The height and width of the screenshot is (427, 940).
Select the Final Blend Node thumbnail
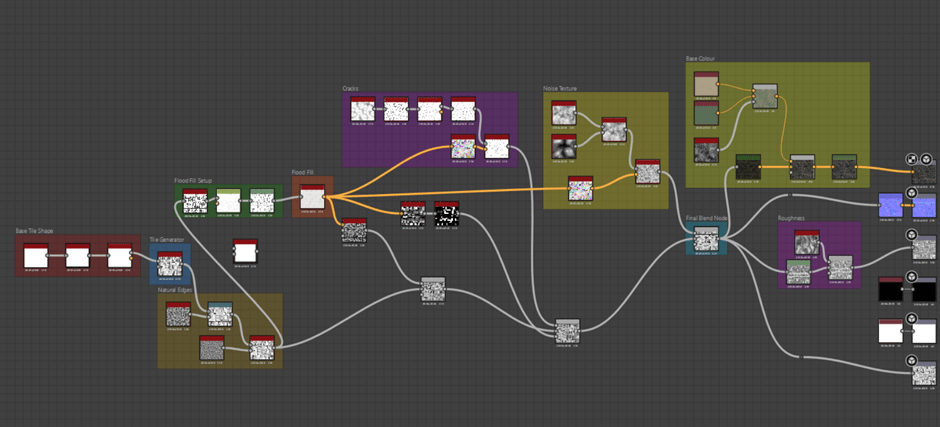(707, 239)
